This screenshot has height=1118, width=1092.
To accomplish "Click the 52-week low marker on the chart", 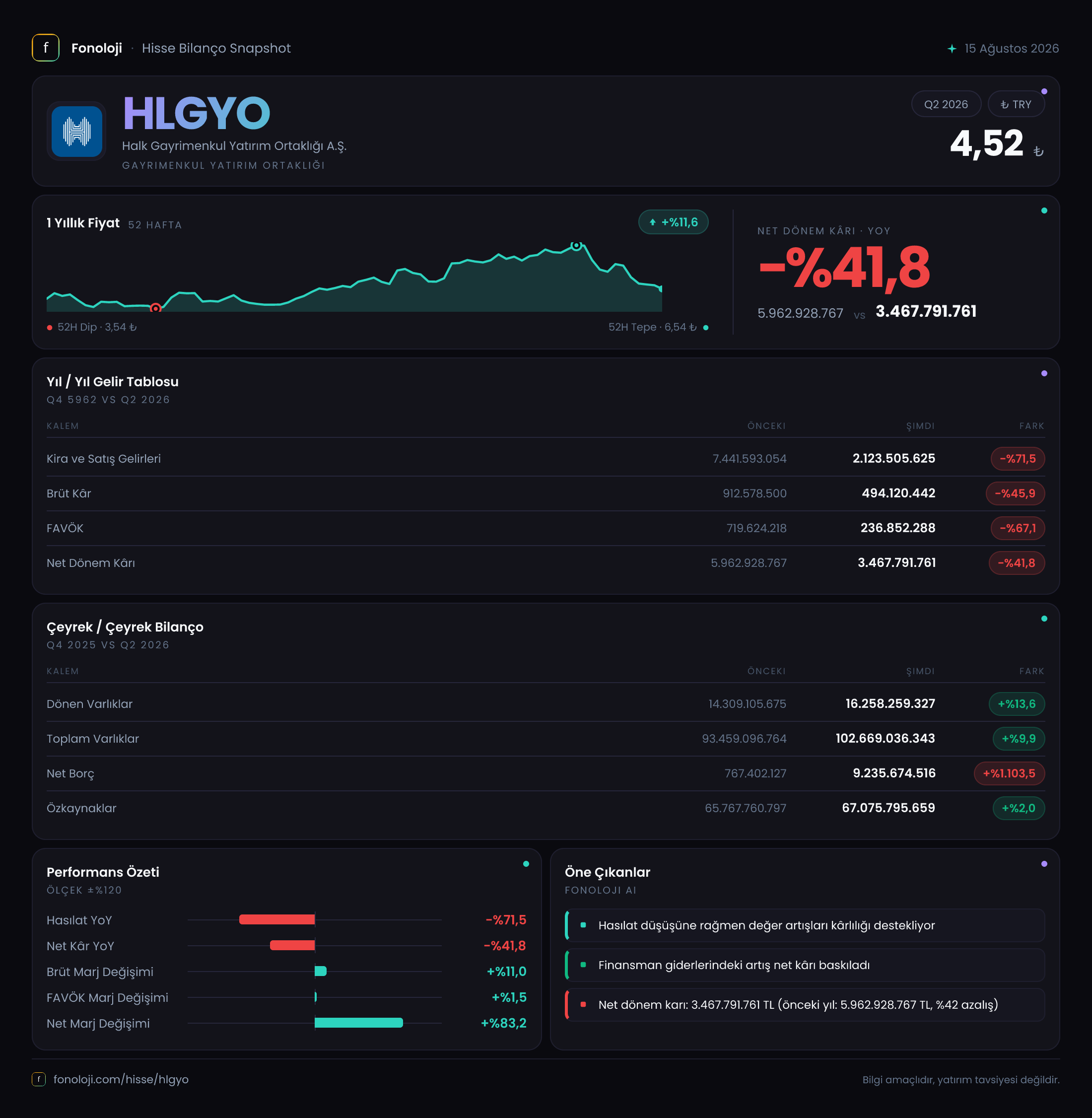I will point(155,308).
